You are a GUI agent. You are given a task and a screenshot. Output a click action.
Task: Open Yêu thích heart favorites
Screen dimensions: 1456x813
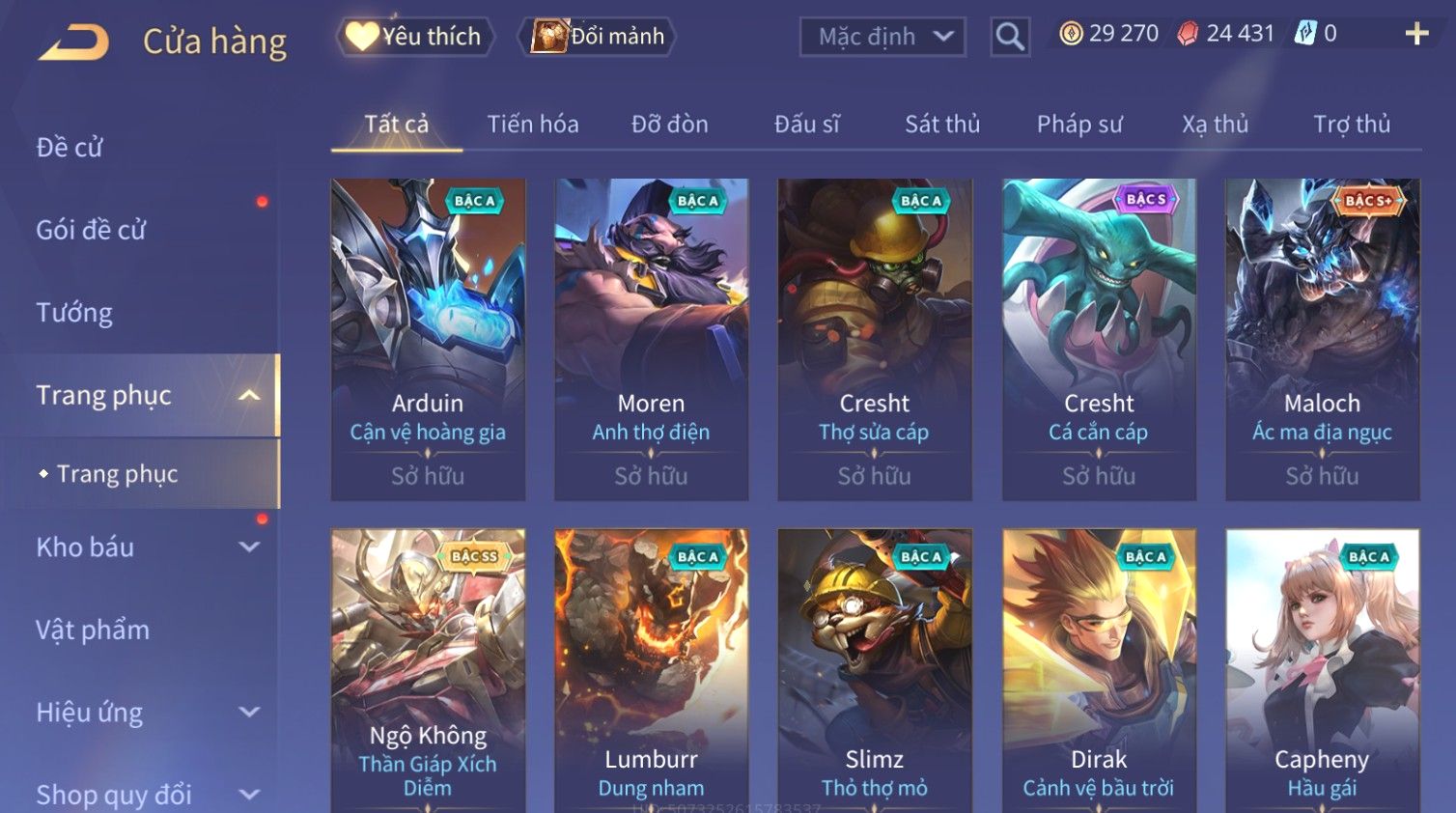pos(415,37)
